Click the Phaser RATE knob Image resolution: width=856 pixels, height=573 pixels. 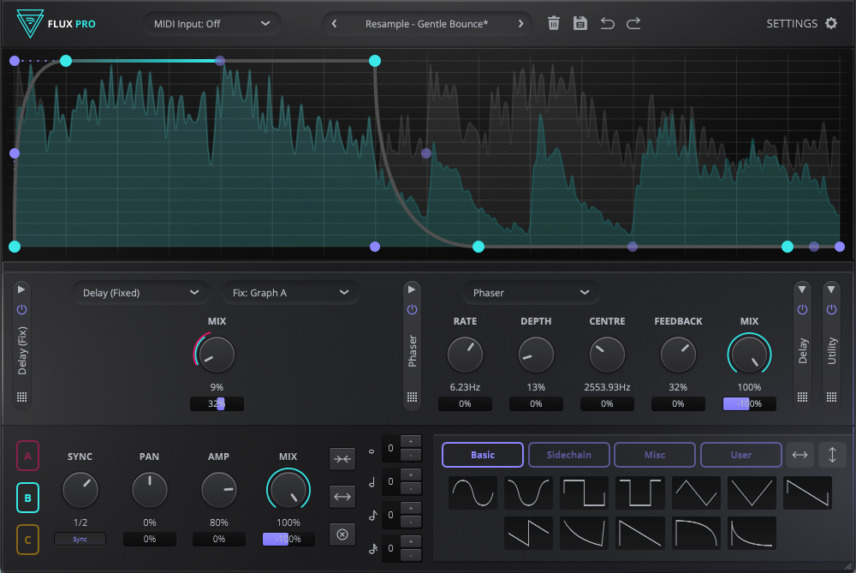click(x=465, y=354)
